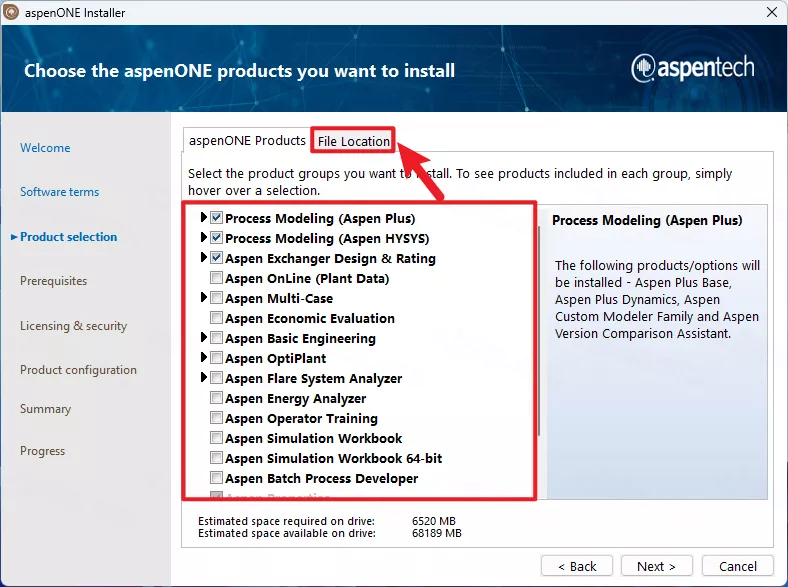This screenshot has width=788, height=587.
Task: Enable Aspen Batch Process Developer checkbox
Action: tap(217, 478)
